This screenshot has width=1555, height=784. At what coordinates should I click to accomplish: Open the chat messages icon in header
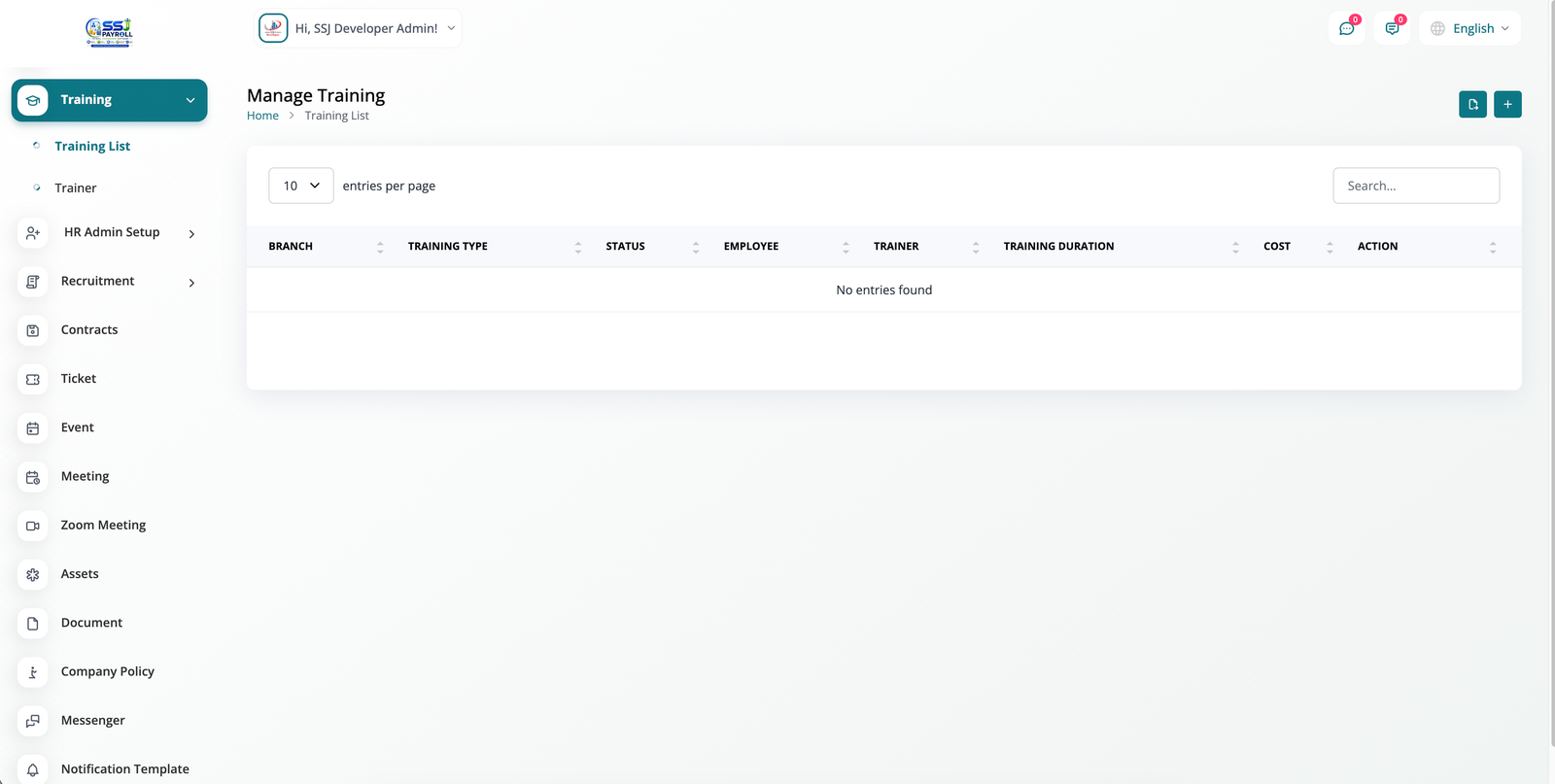[x=1347, y=28]
